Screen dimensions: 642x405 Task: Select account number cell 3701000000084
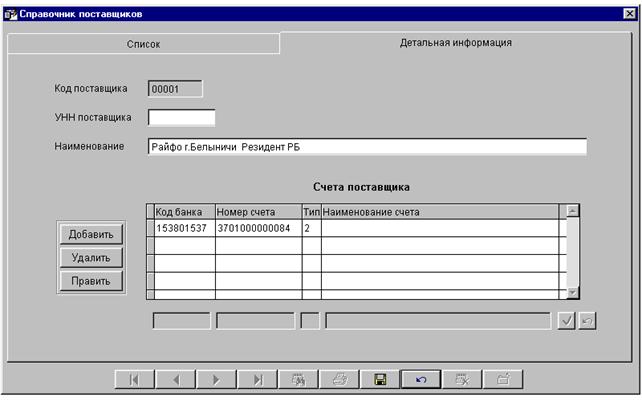tap(259, 228)
